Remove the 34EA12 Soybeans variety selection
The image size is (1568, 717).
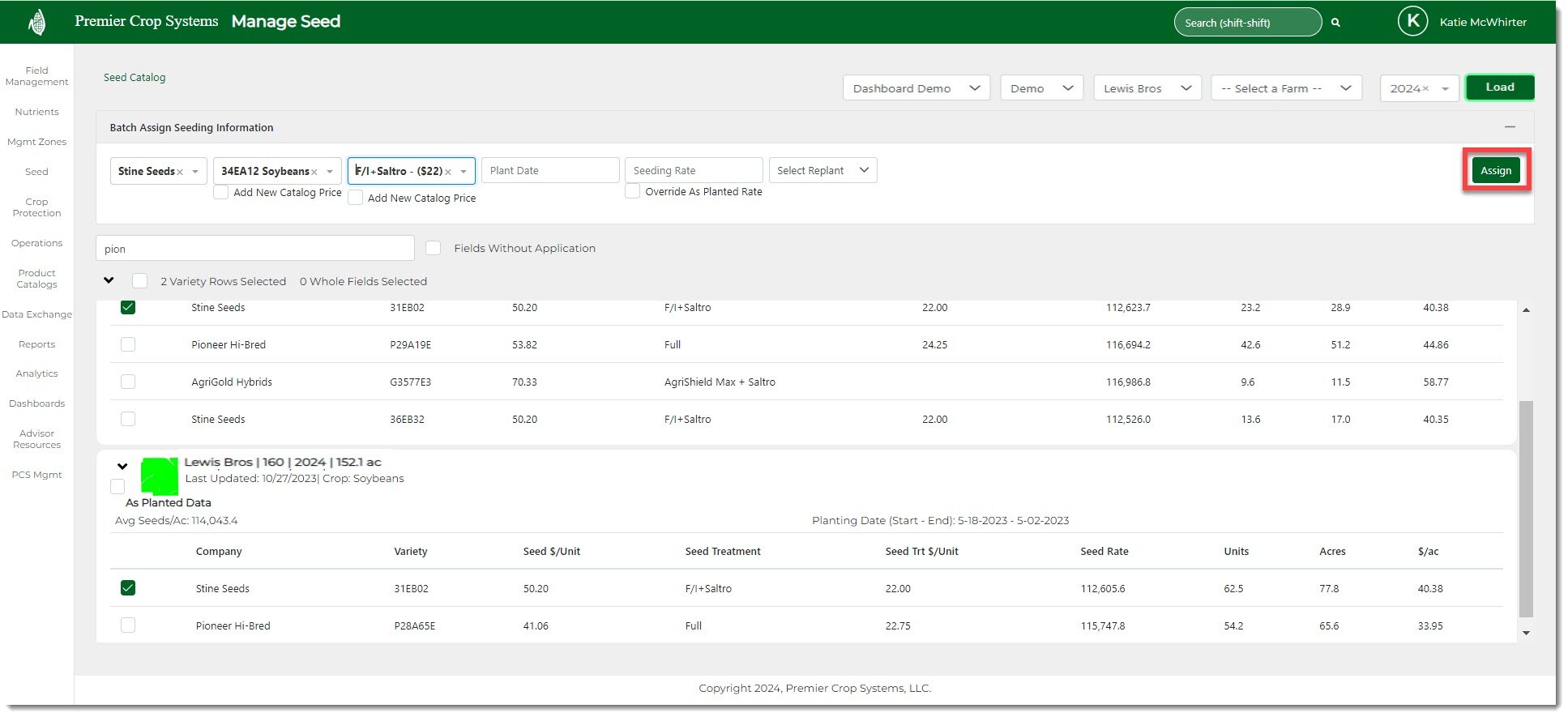click(314, 172)
